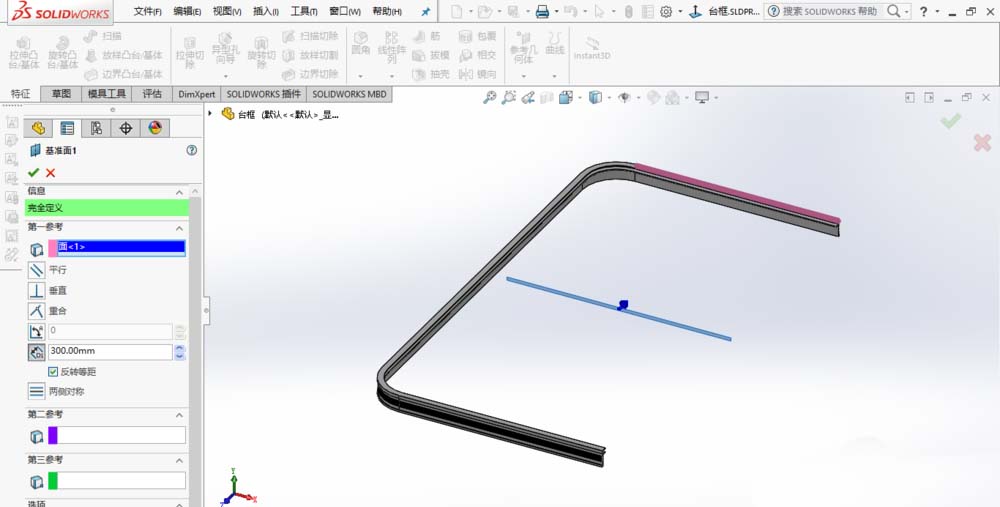The height and width of the screenshot is (507, 1000).
Task: Open the 窗口(W) menu
Action: click(344, 11)
